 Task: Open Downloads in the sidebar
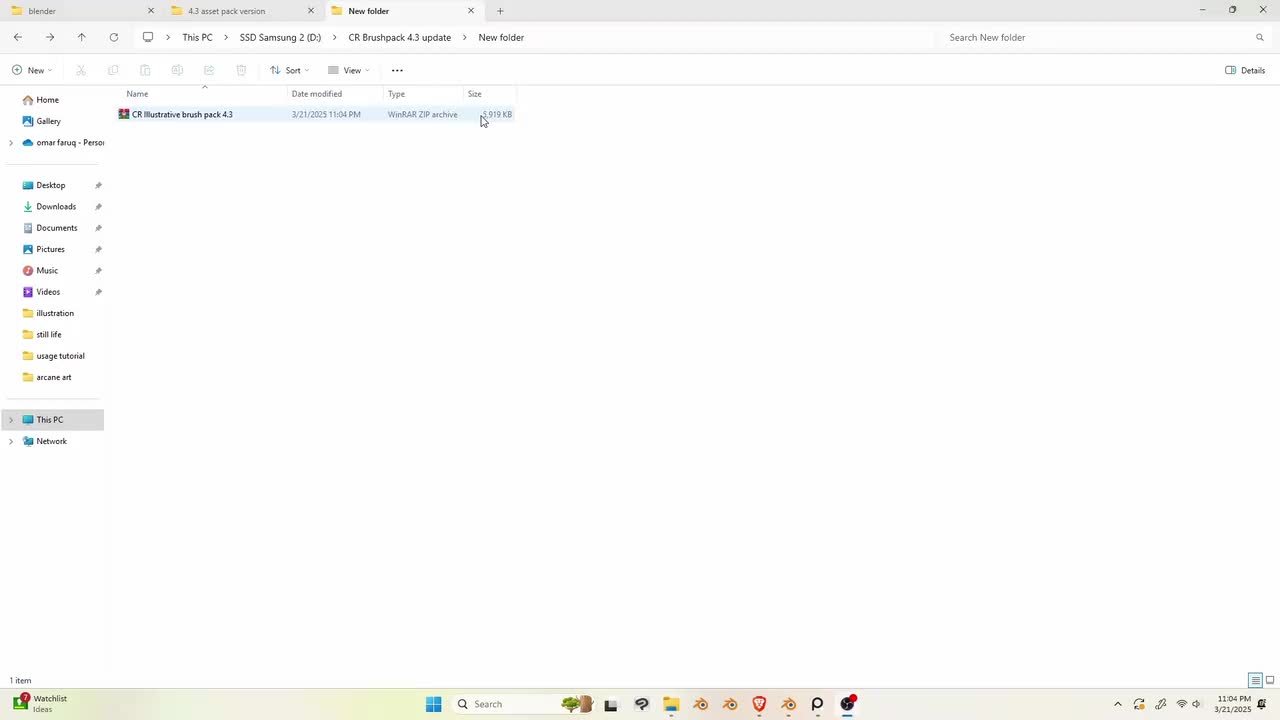56,207
